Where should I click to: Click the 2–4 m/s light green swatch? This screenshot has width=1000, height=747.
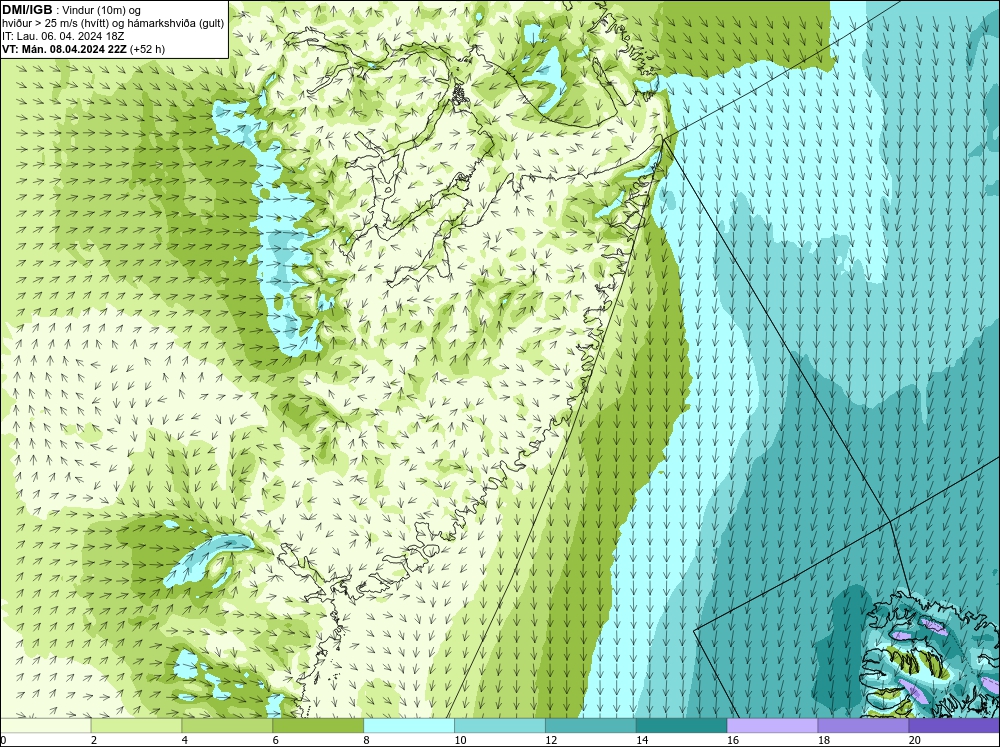(136, 726)
